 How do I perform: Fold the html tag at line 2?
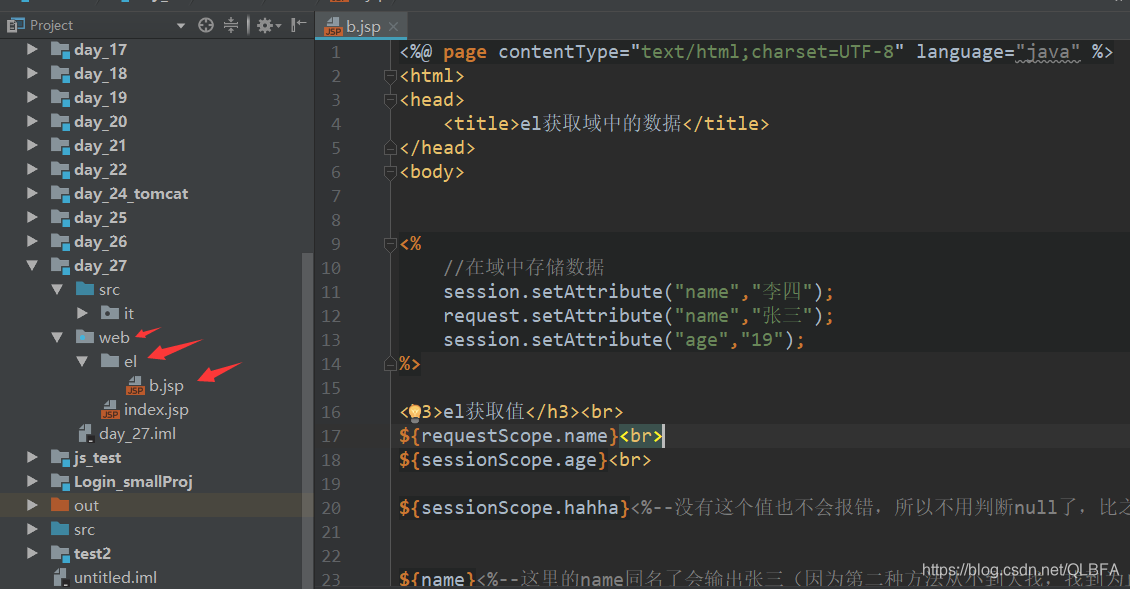tap(391, 76)
